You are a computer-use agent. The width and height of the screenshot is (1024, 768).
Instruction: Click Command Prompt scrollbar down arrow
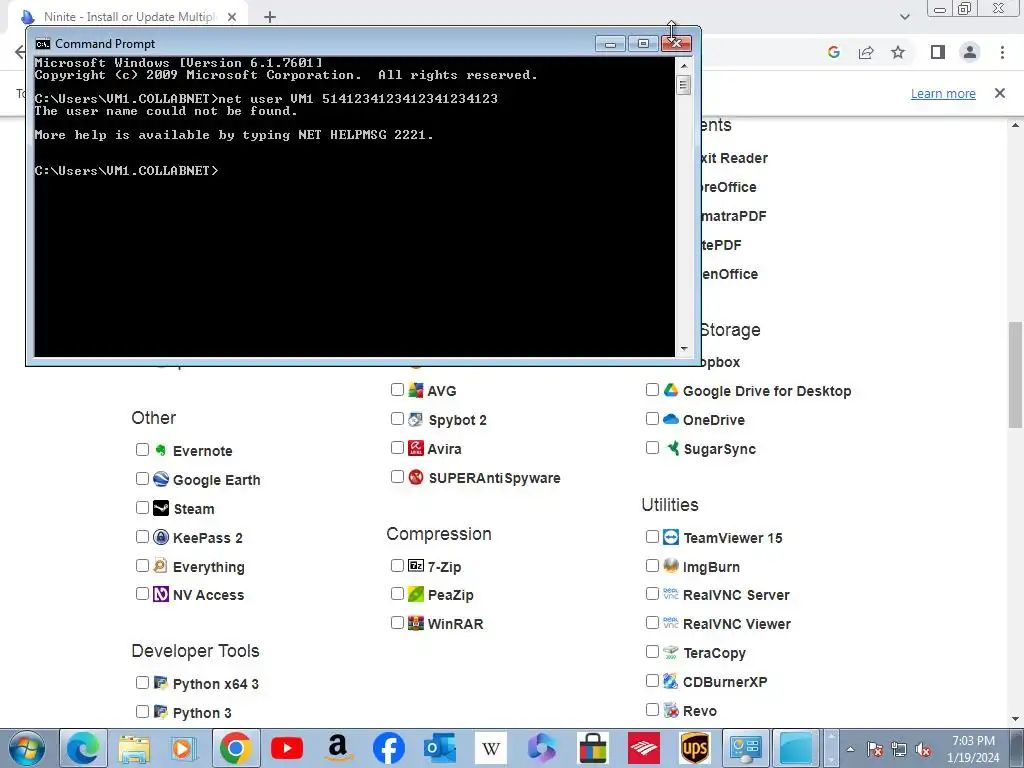(684, 349)
